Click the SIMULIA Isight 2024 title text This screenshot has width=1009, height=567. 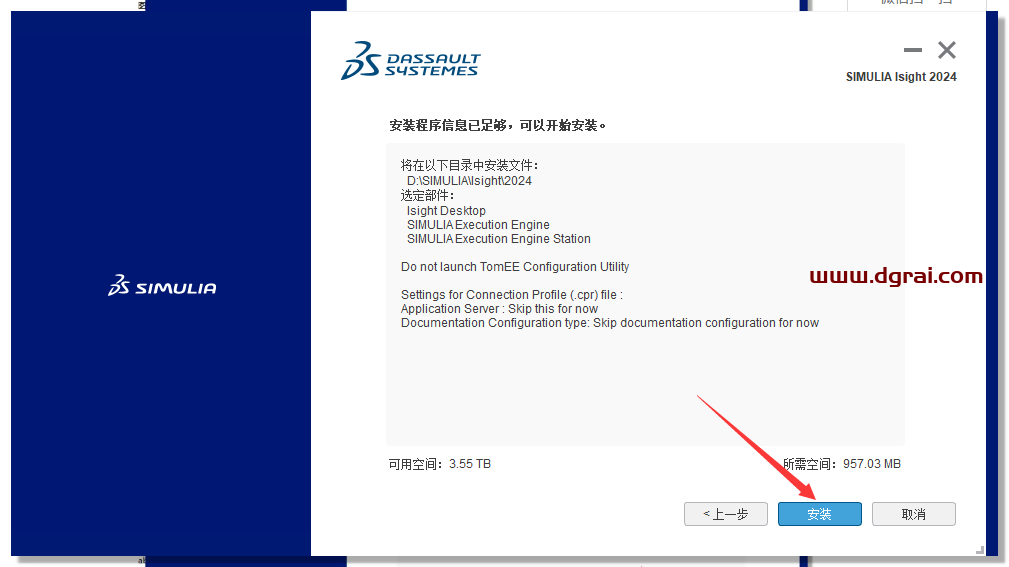click(x=901, y=77)
